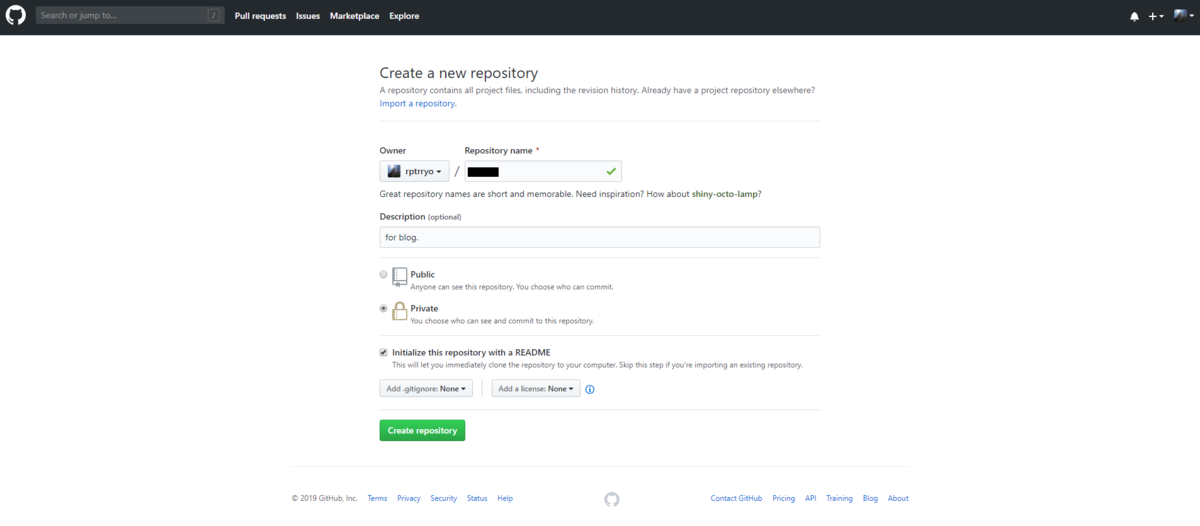The width and height of the screenshot is (1200, 526).
Task: Open the Training footer link
Action: click(839, 498)
